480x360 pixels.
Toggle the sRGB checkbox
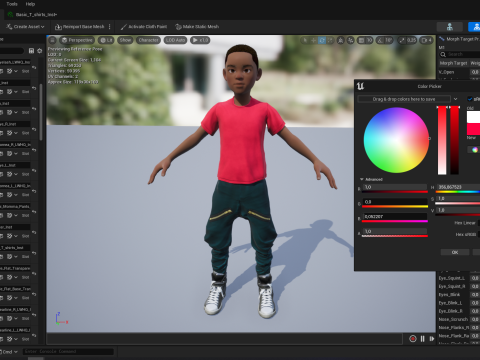[470, 99]
